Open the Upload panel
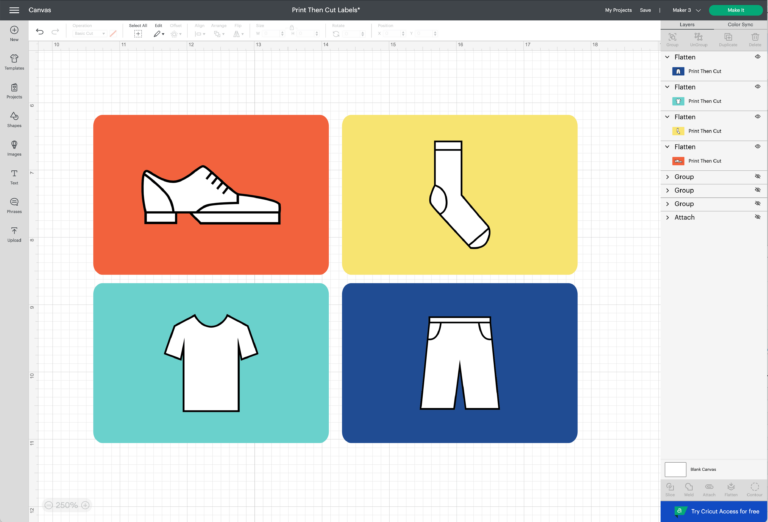This screenshot has width=768, height=522. pyautogui.click(x=14, y=233)
